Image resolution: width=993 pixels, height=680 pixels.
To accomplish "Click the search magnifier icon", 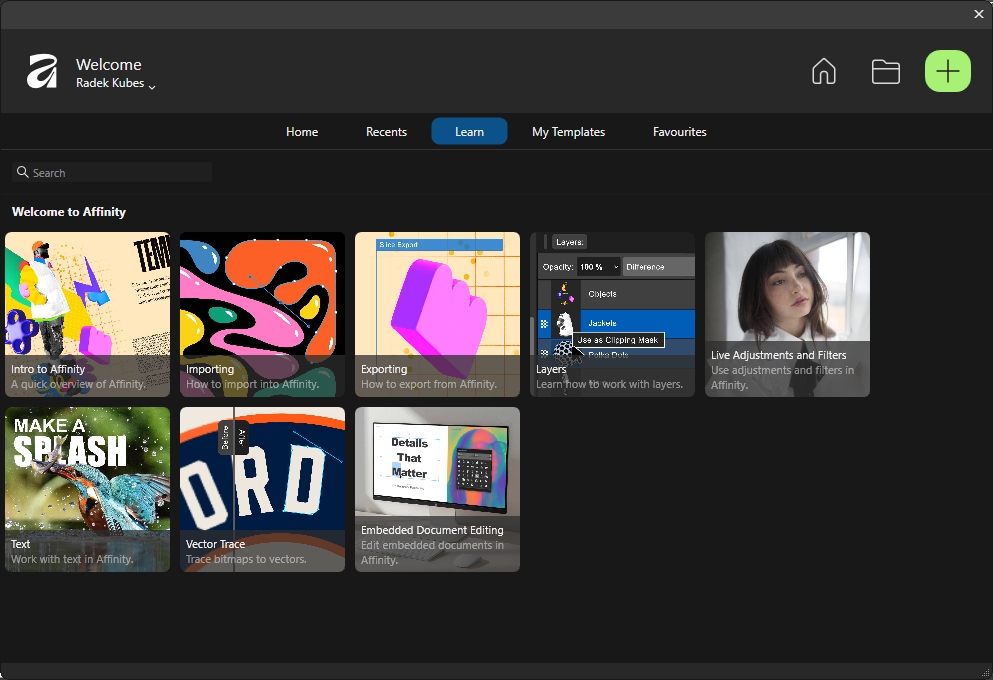I will 23,173.
